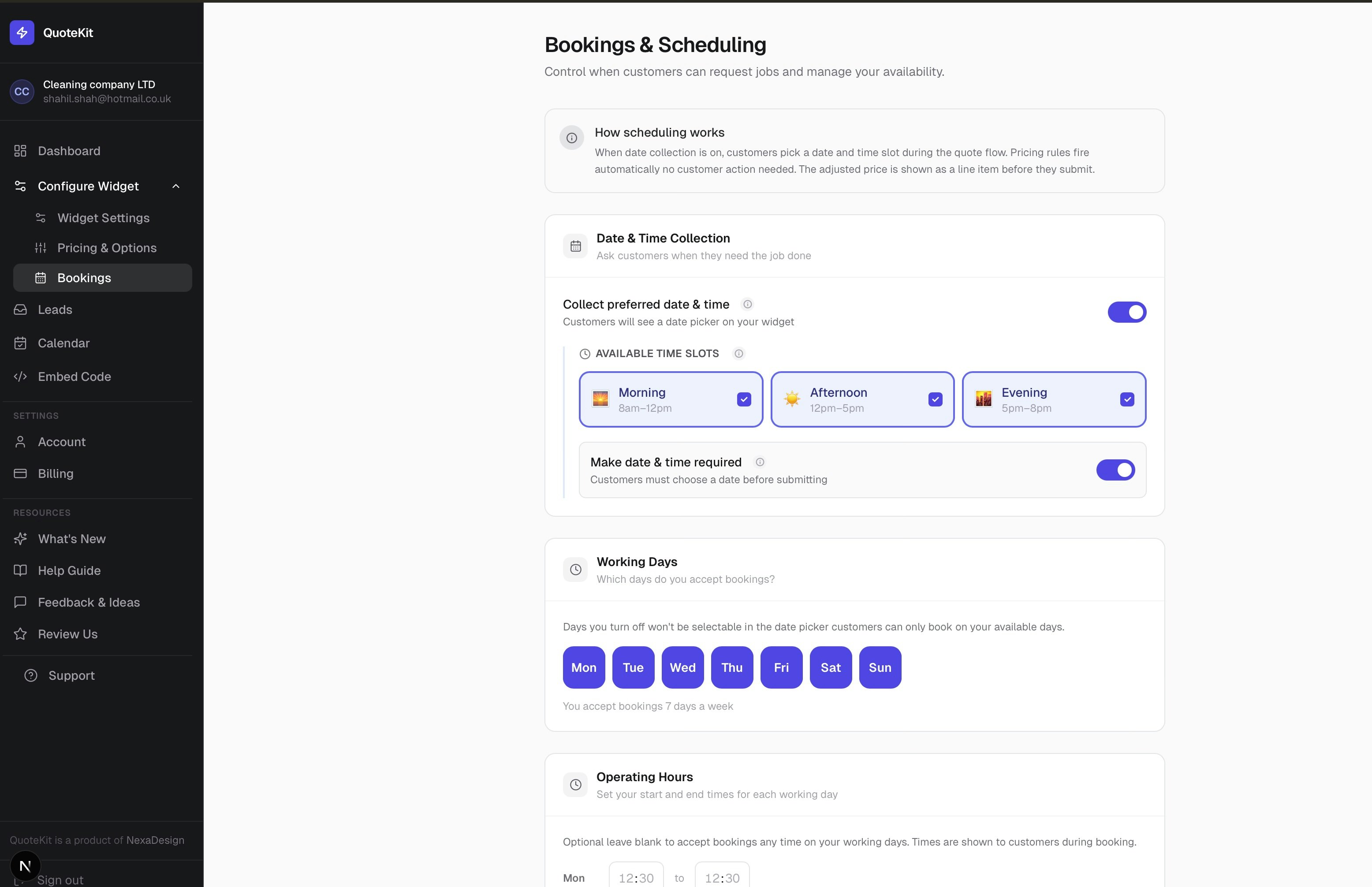Toggle Collect preferred date & time switch
The width and height of the screenshot is (1372, 887).
pos(1126,312)
